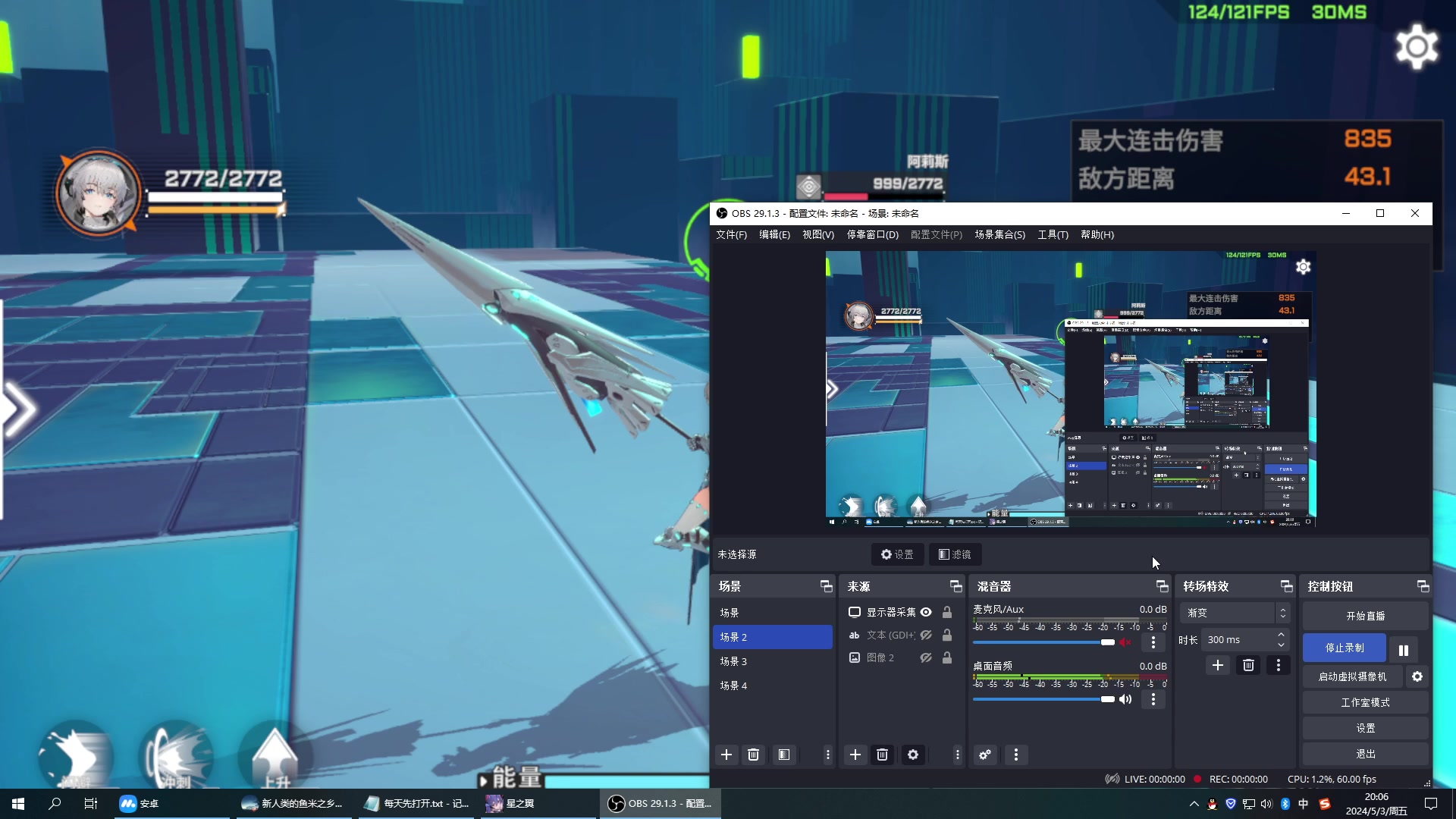The width and height of the screenshot is (1456, 819).
Task: Unmute the 麦克风/Aux microphone
Action: pyautogui.click(x=1125, y=642)
